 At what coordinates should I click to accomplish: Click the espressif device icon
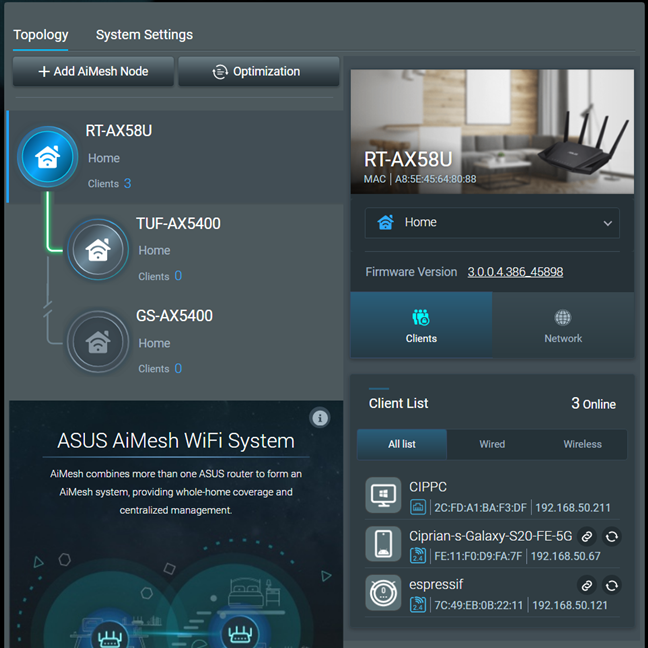tap(383, 592)
